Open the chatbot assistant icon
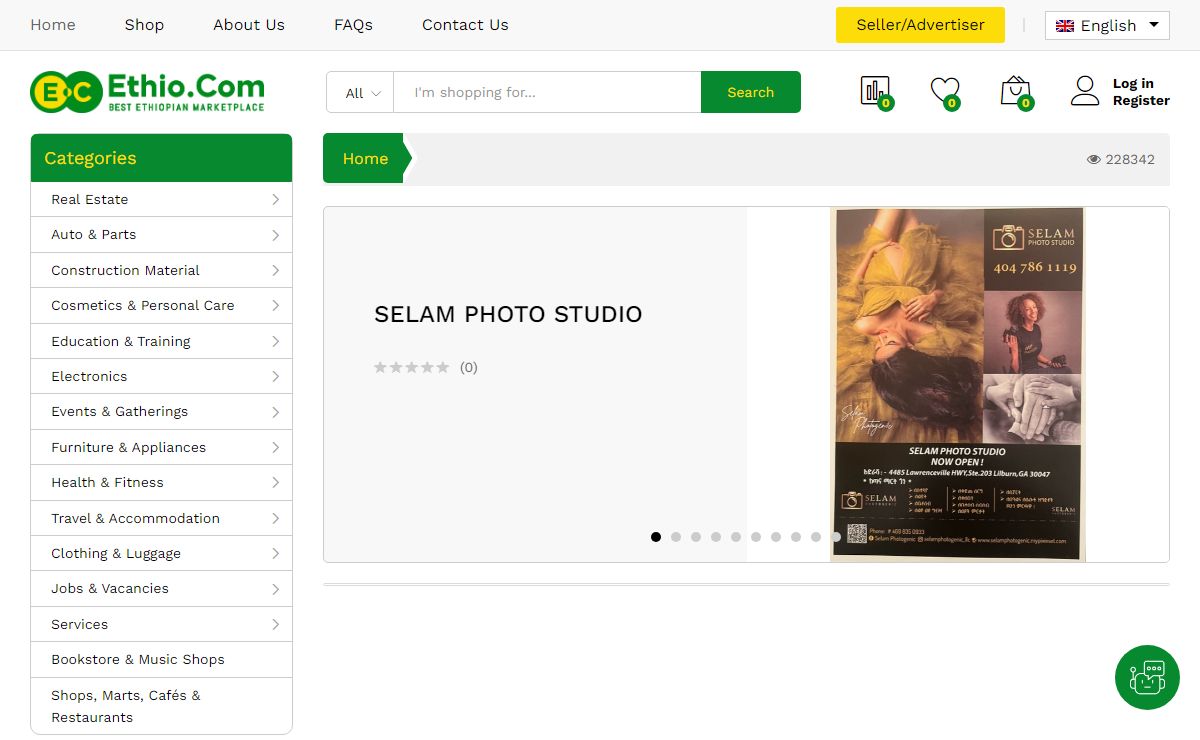The height and width of the screenshot is (740, 1200). pyautogui.click(x=1147, y=677)
